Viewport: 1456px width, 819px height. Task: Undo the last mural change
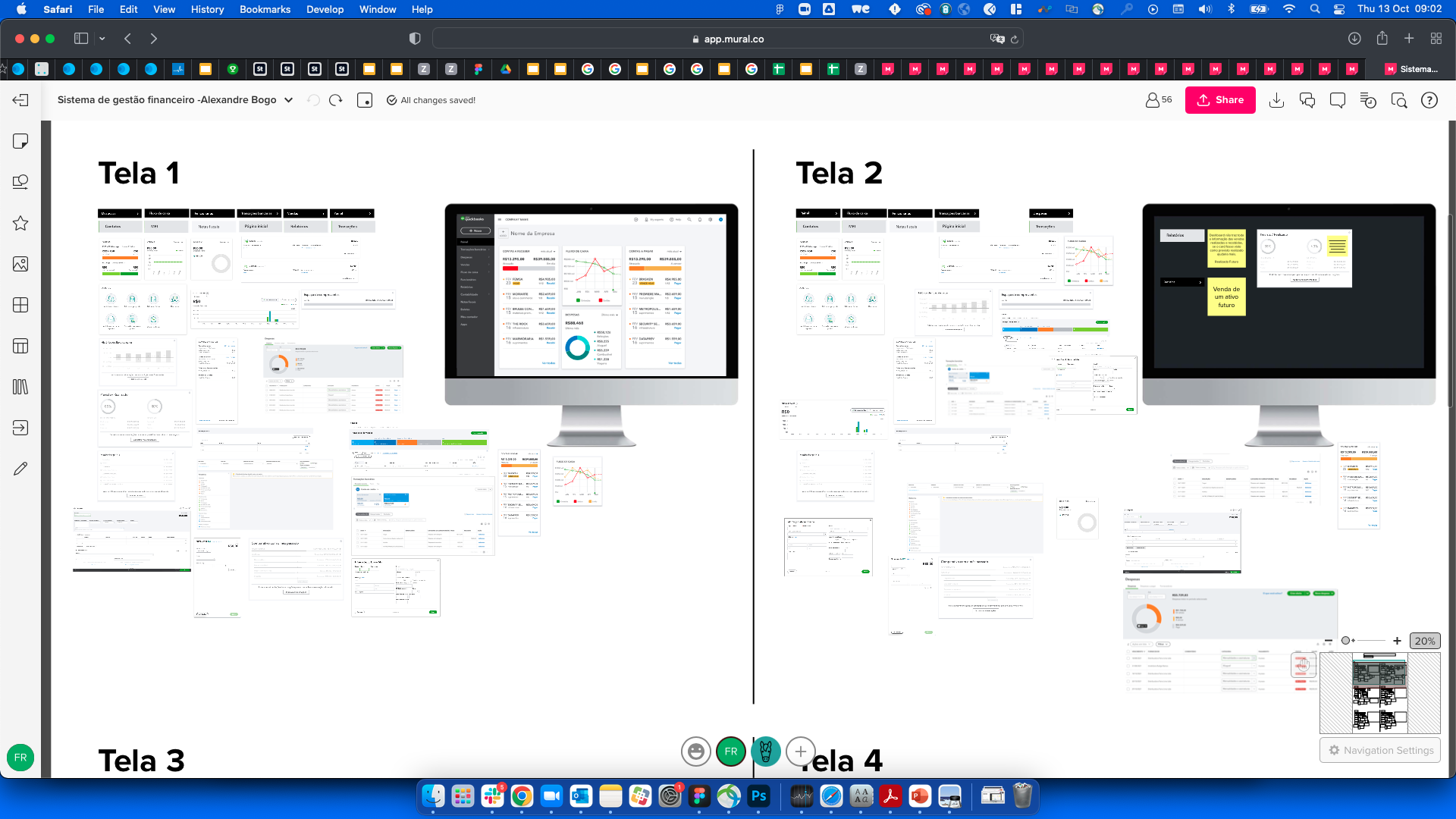[313, 100]
